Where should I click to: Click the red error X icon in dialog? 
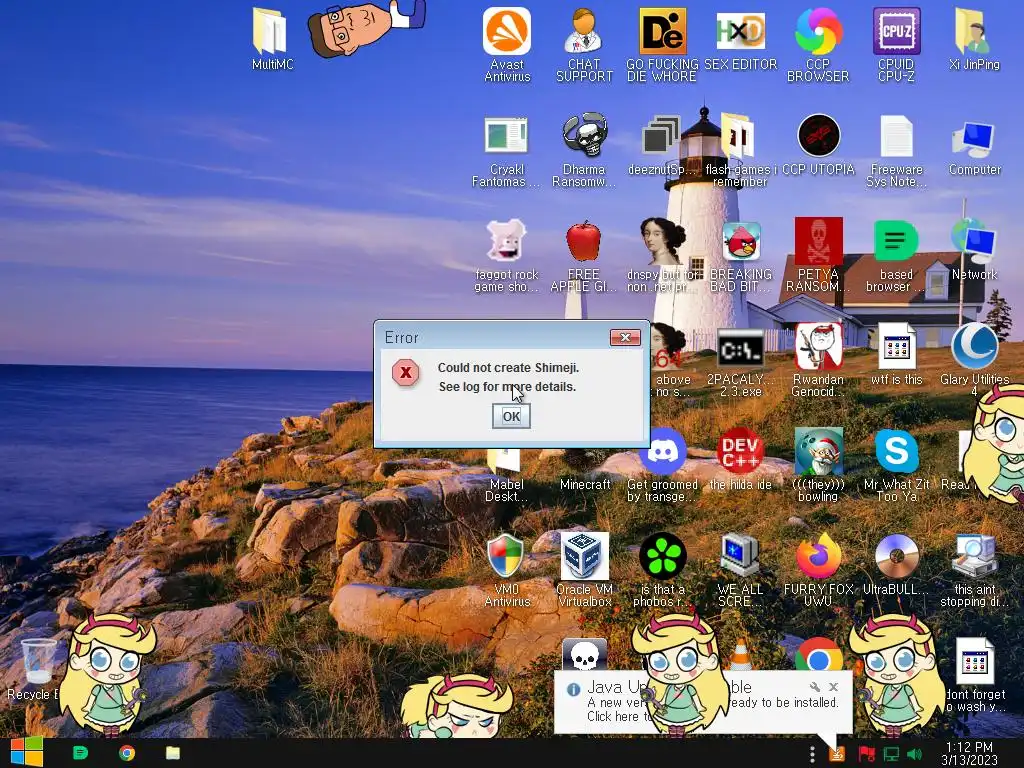[x=406, y=372]
